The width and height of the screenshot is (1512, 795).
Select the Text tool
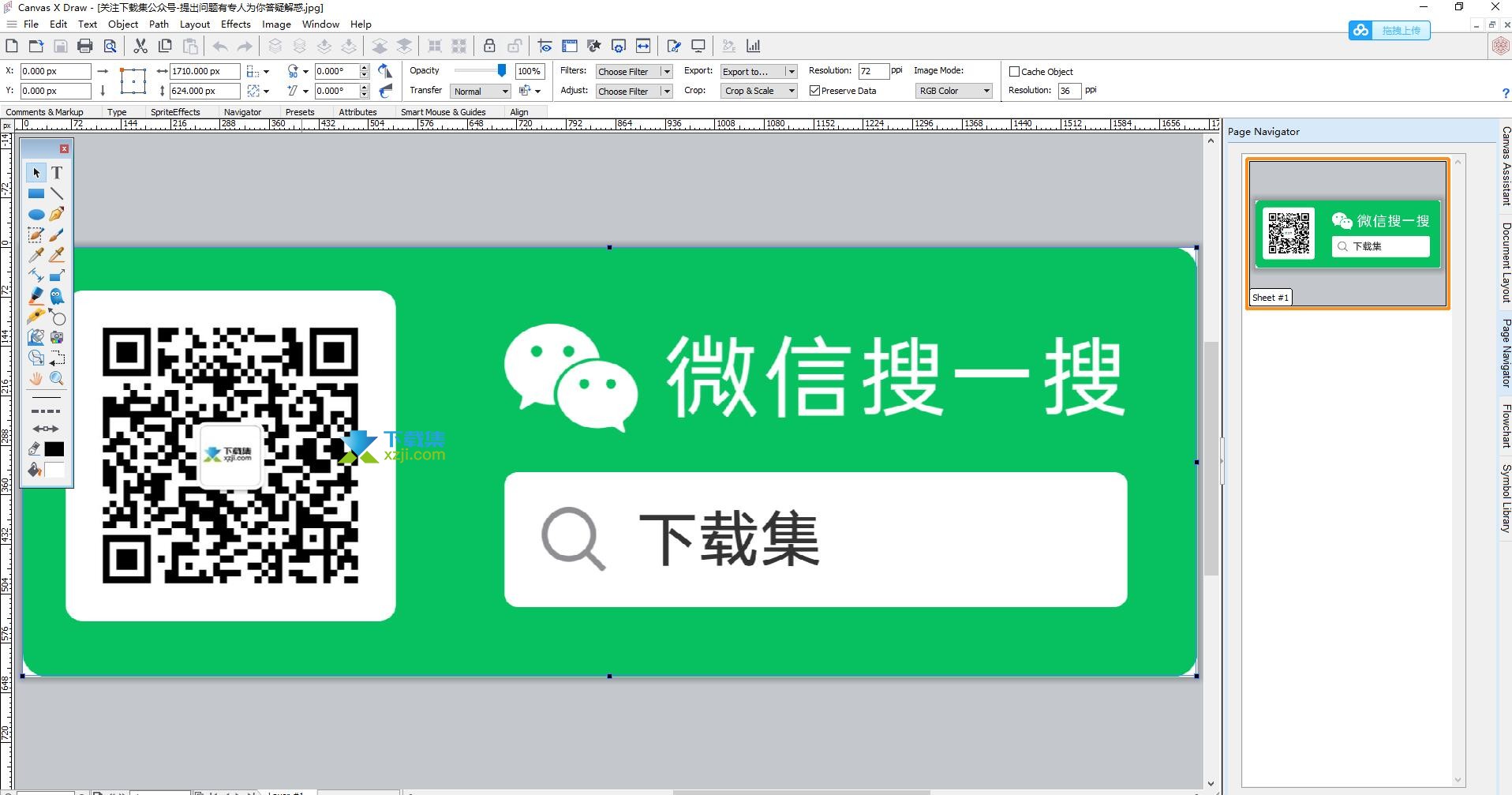(57, 172)
